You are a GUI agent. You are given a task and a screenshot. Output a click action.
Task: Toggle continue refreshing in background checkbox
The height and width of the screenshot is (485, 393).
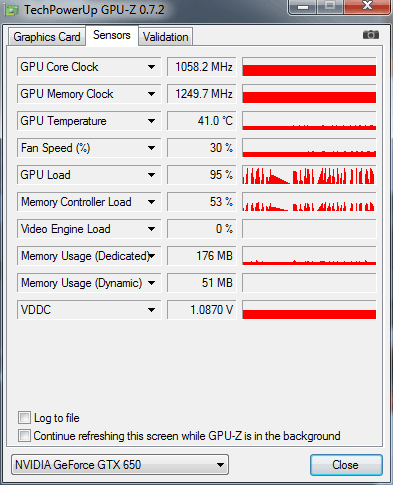pyautogui.click(x=24, y=436)
